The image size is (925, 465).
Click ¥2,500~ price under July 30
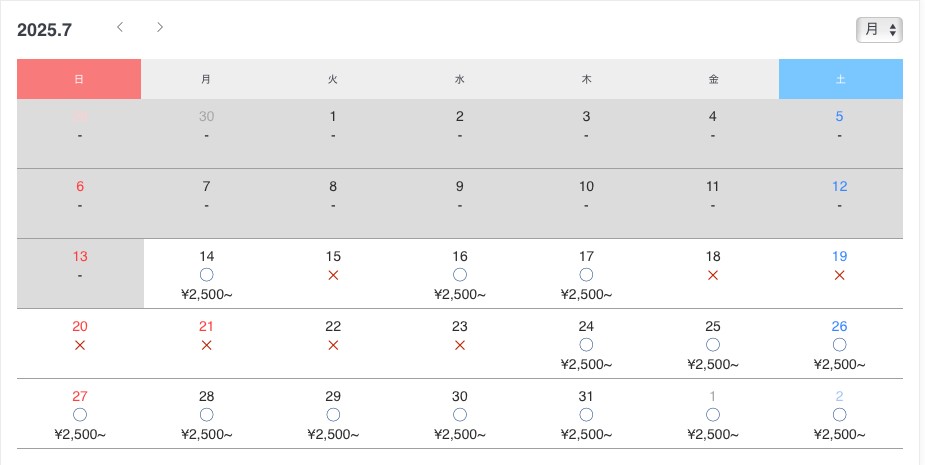click(x=460, y=435)
